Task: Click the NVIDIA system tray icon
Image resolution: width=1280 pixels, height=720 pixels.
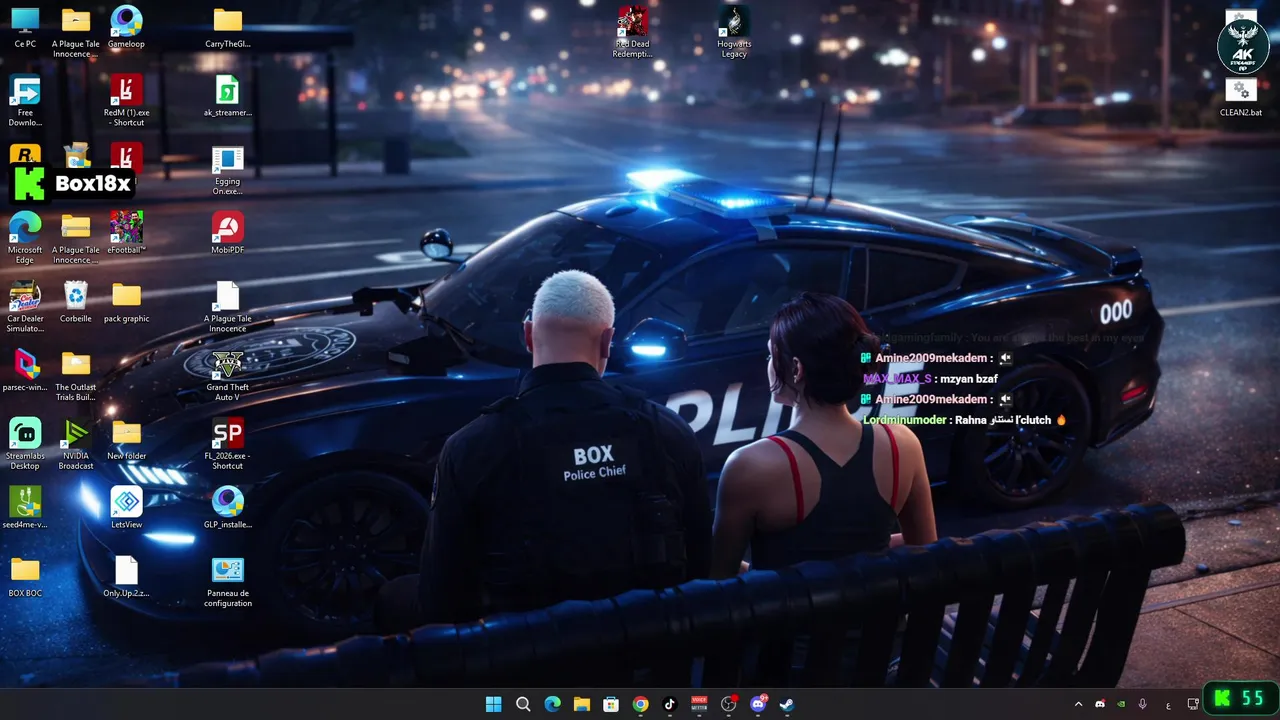Action: [x=1121, y=704]
